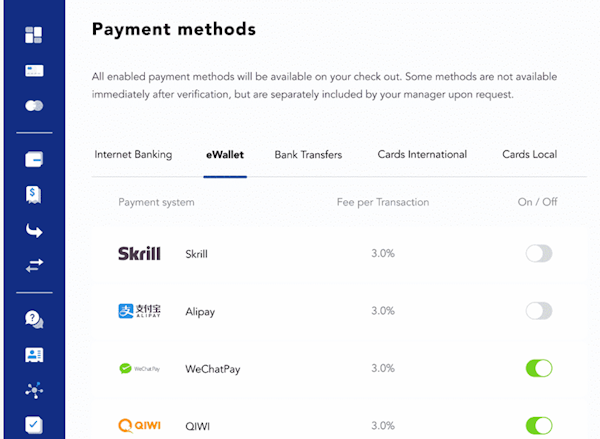Open the dashboard grid icon in sidebar
The width and height of the screenshot is (600, 439).
point(33,35)
